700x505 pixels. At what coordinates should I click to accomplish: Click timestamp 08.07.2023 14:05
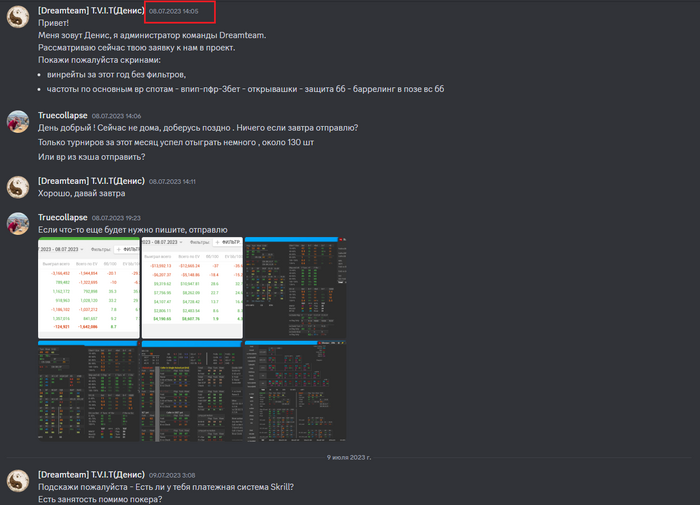point(174,12)
